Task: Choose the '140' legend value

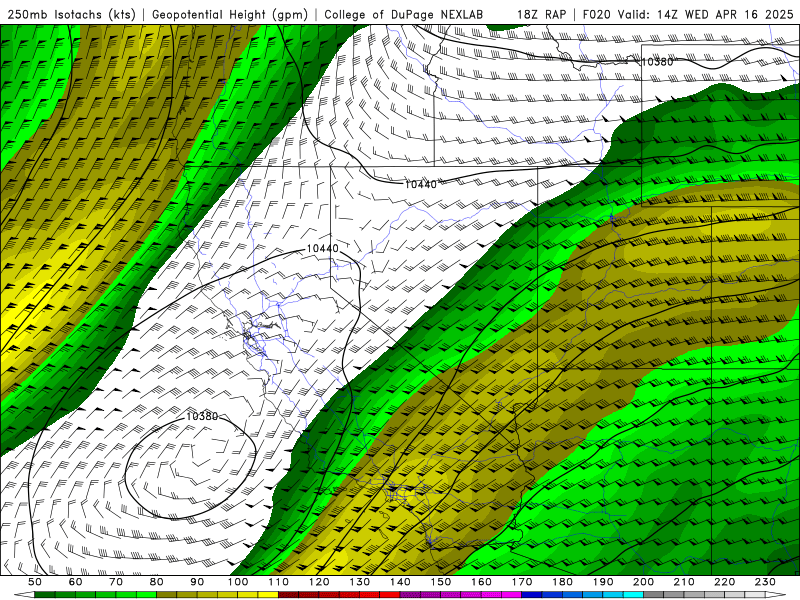Action: [x=400, y=582]
